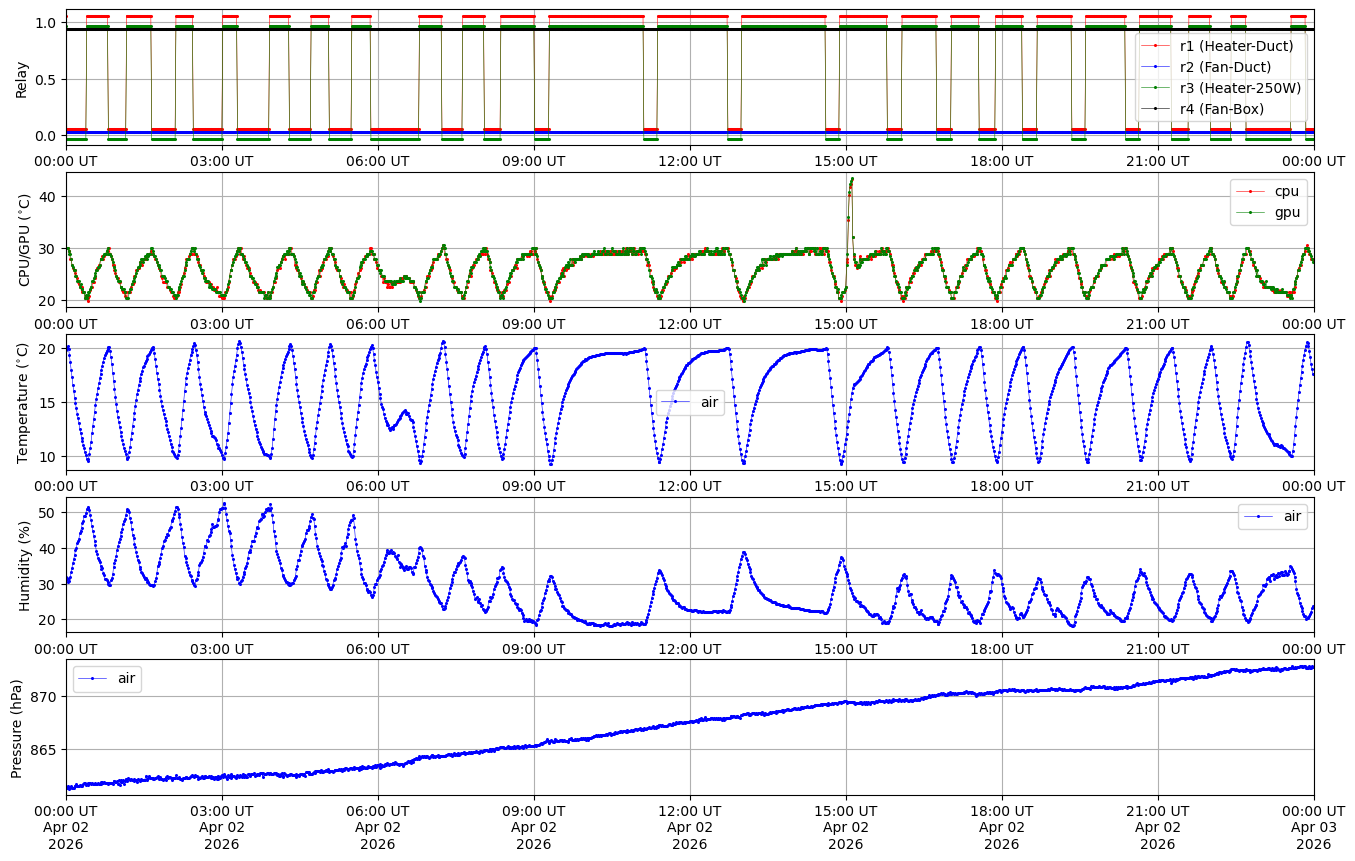The image size is (1355, 861).
Task: Click the 12:00 UT tick under Pressure plot
Action: 690,809
